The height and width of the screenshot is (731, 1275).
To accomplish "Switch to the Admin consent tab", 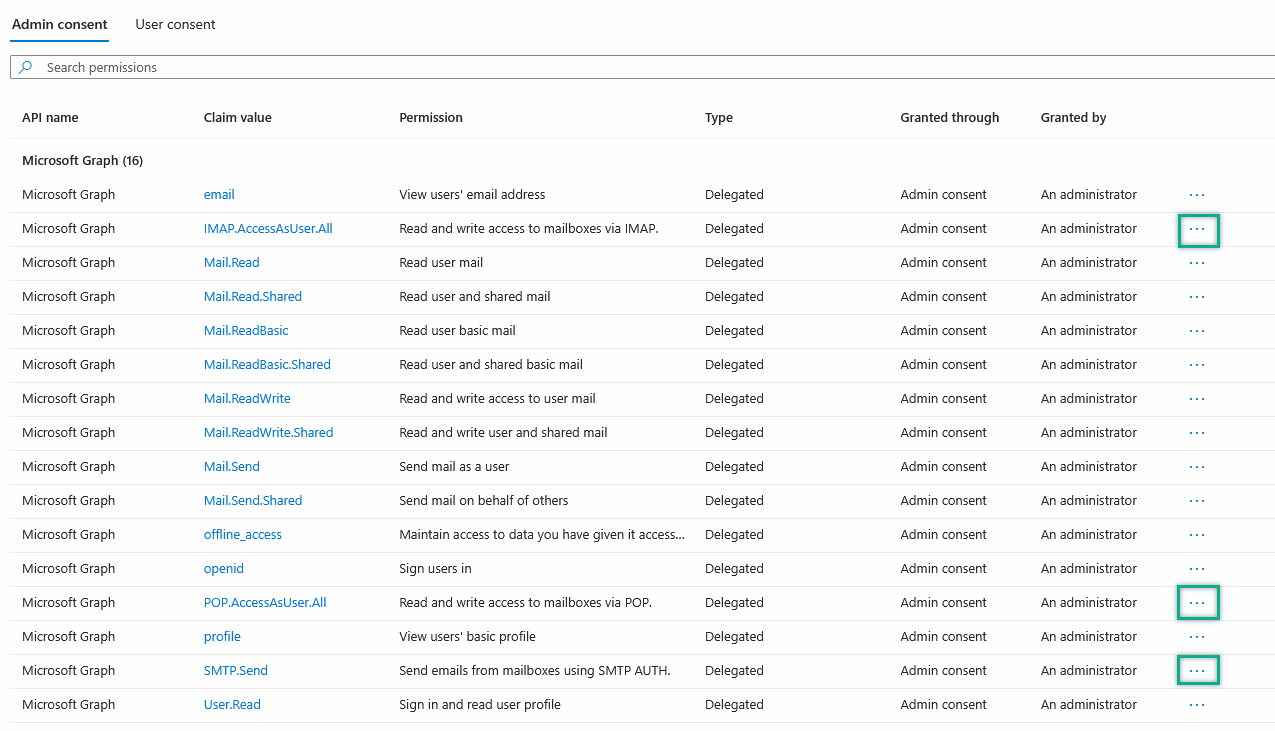I will 59,24.
